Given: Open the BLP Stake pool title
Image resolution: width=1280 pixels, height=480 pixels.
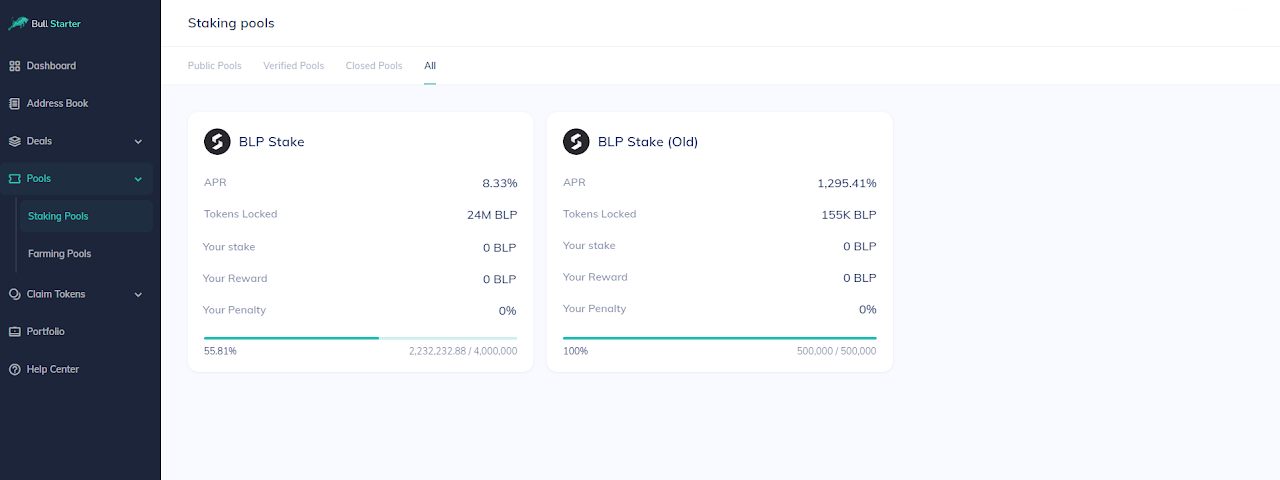Looking at the screenshot, I should coord(272,142).
